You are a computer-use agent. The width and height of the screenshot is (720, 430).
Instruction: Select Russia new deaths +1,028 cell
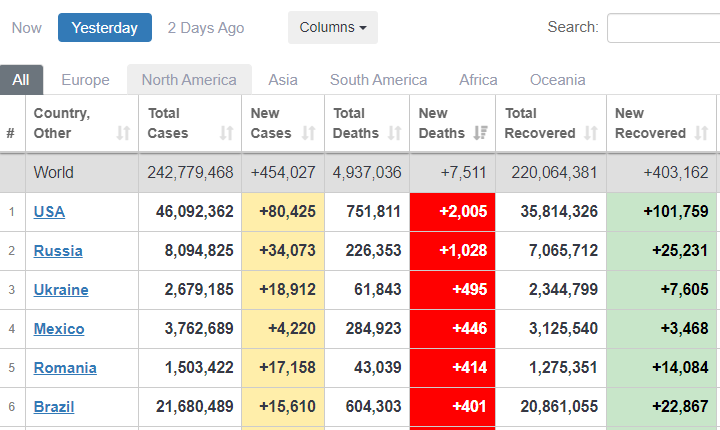coord(453,251)
